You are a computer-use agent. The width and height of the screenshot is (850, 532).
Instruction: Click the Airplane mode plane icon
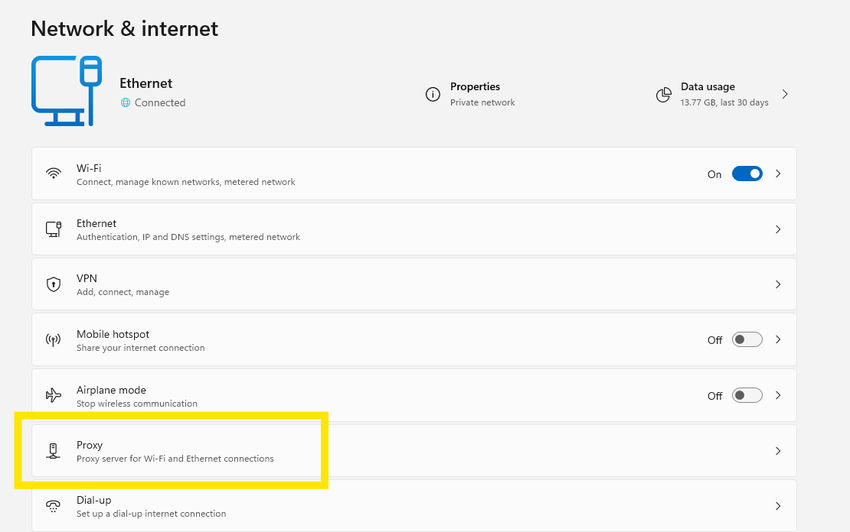click(53, 395)
